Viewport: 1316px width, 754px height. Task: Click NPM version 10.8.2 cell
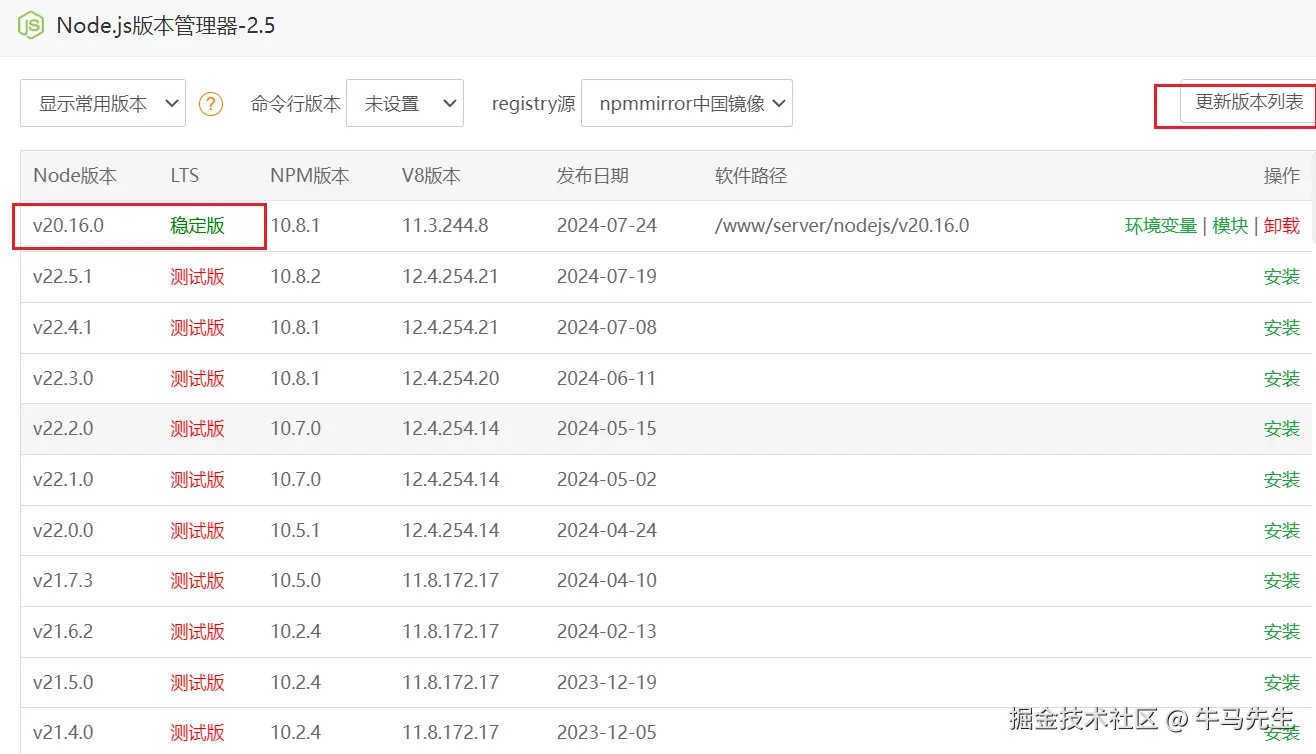click(296, 277)
